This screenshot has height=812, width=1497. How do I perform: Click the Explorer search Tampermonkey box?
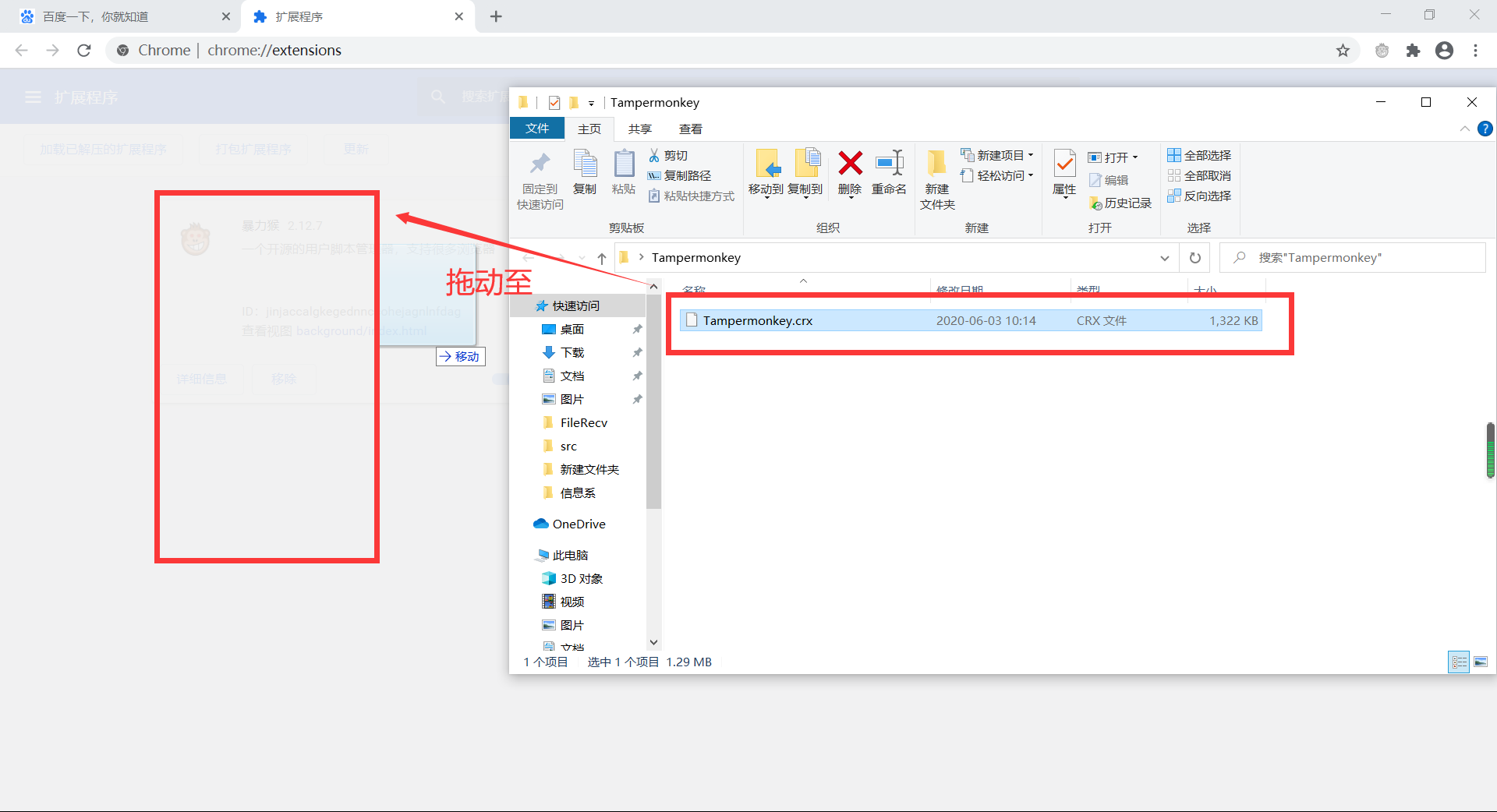click(x=1353, y=258)
